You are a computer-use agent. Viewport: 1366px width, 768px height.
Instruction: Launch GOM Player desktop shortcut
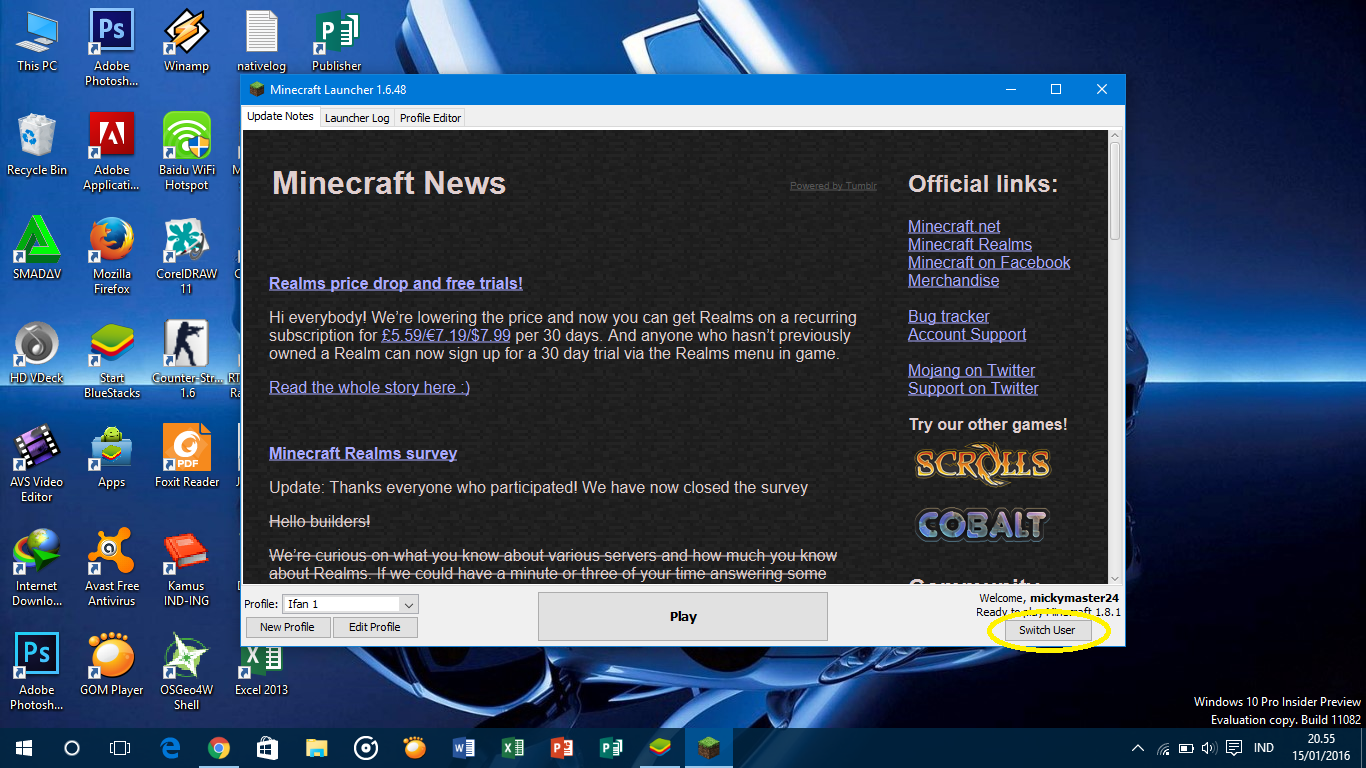[112, 665]
